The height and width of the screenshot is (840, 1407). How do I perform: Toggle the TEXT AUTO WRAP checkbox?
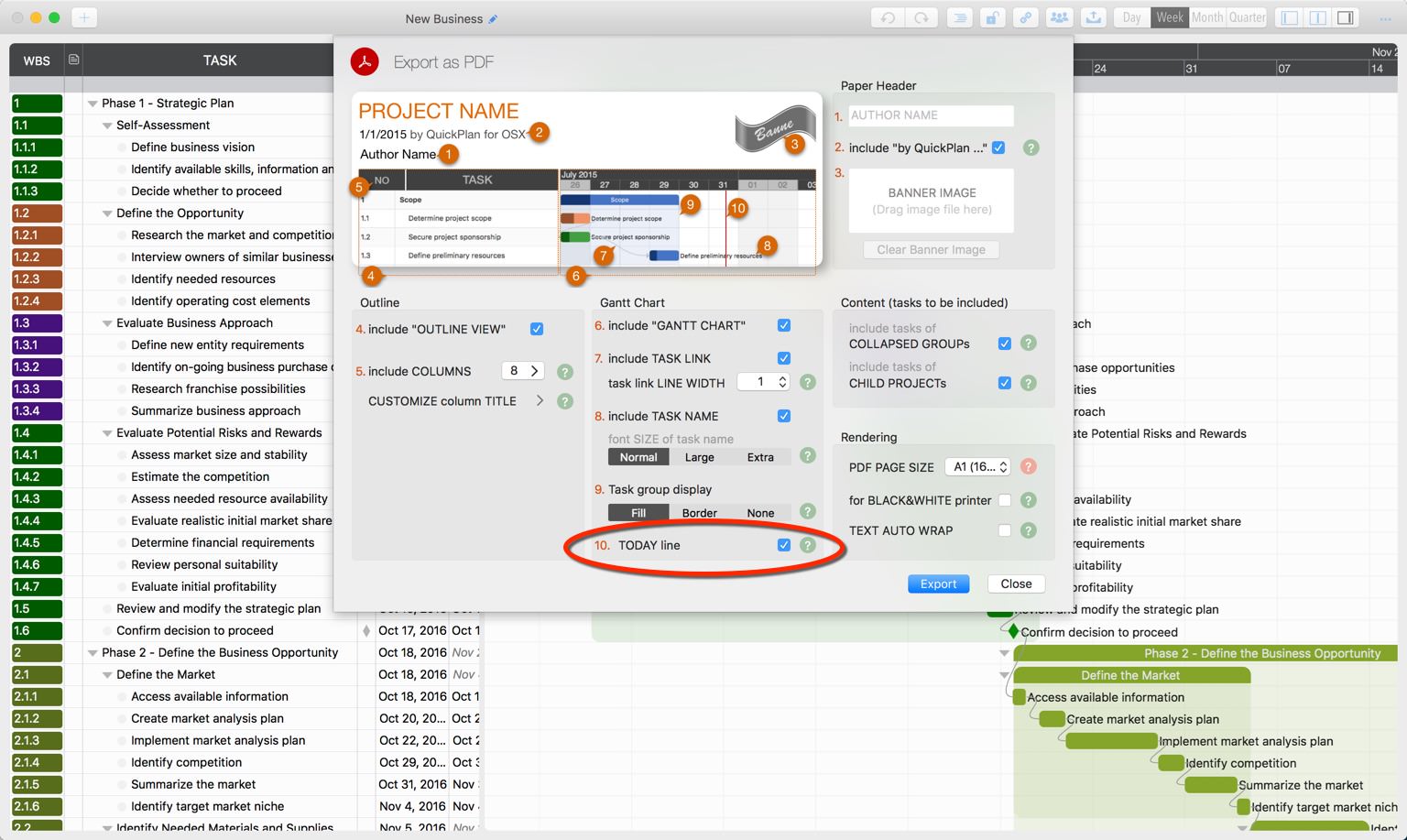pyautogui.click(x=1005, y=530)
